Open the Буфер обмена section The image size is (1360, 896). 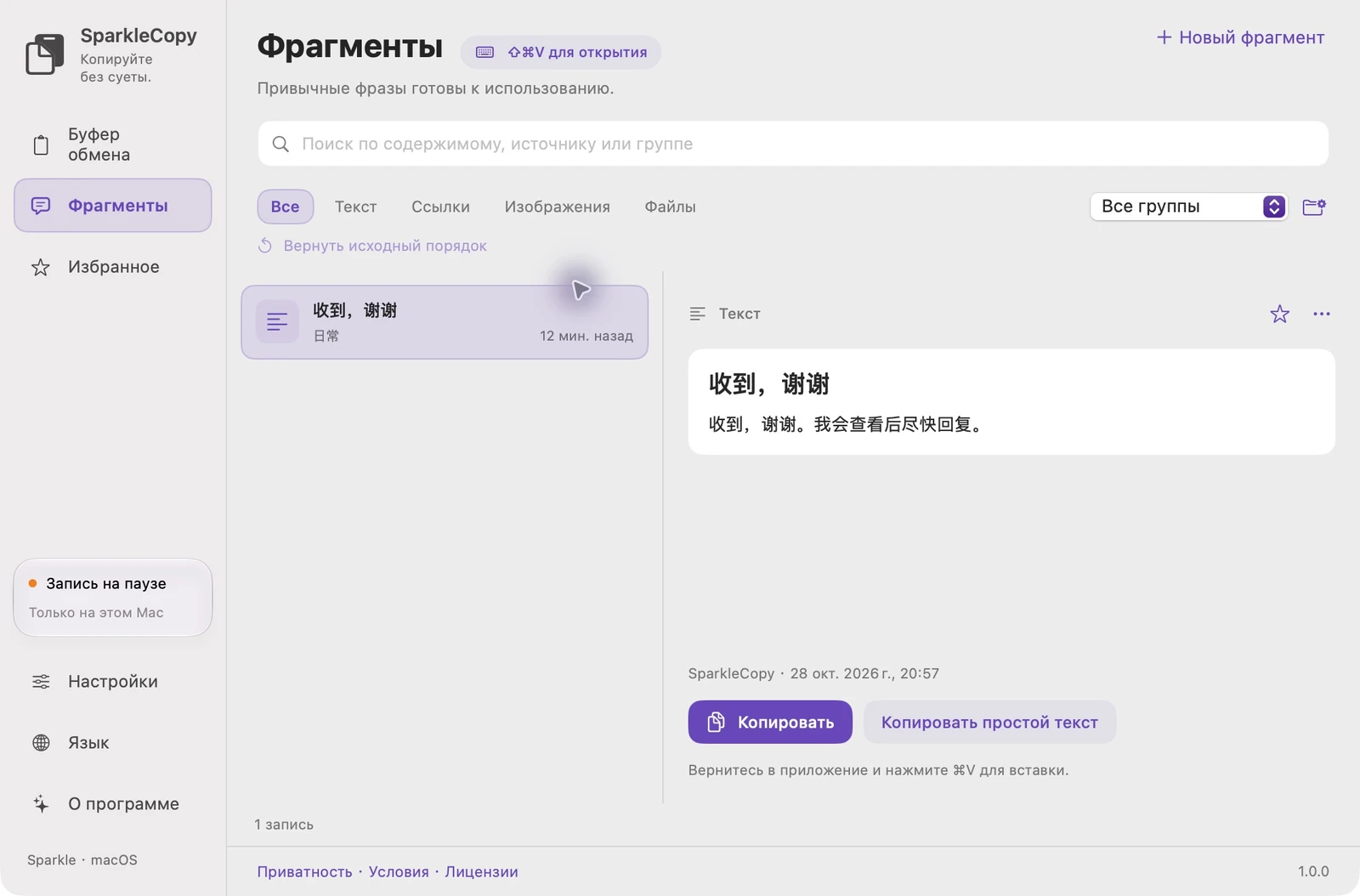click(112, 145)
